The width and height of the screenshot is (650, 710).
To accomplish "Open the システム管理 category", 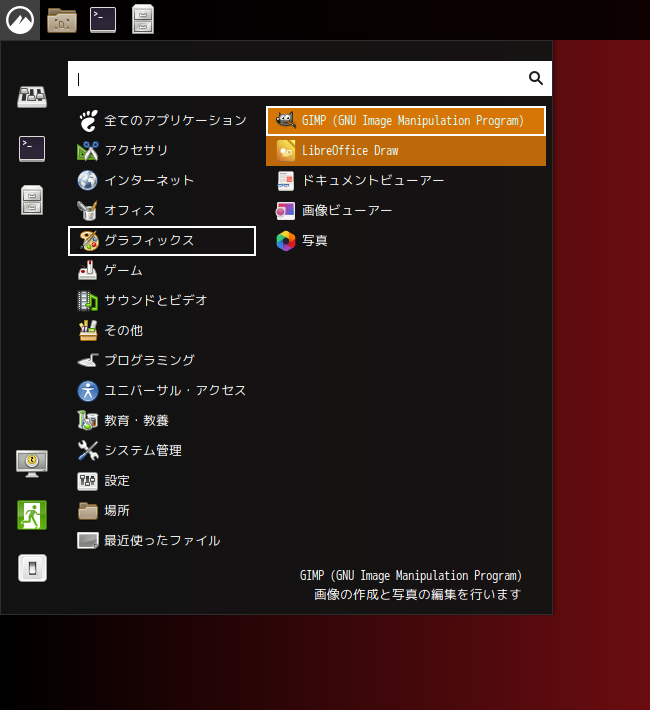I will [162, 451].
